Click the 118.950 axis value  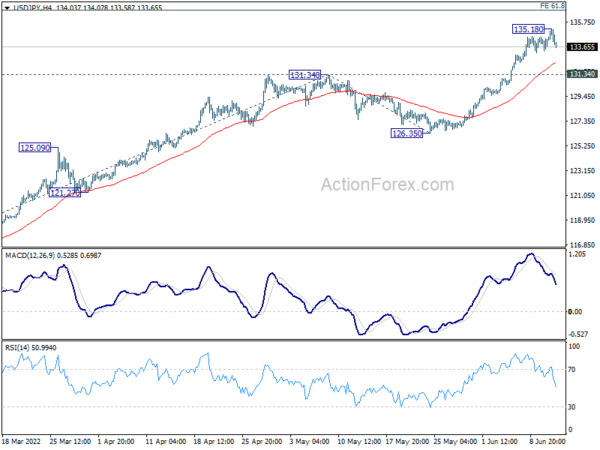(582, 220)
